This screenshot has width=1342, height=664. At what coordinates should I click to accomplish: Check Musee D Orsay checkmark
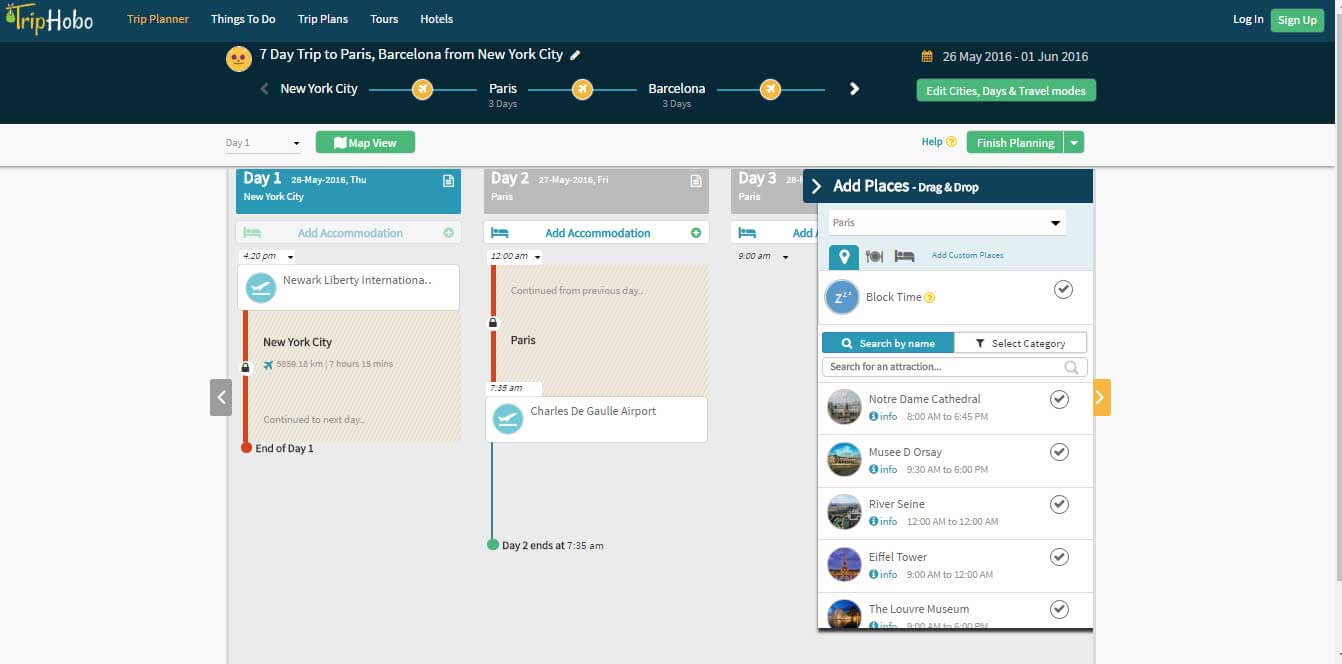click(x=1059, y=452)
